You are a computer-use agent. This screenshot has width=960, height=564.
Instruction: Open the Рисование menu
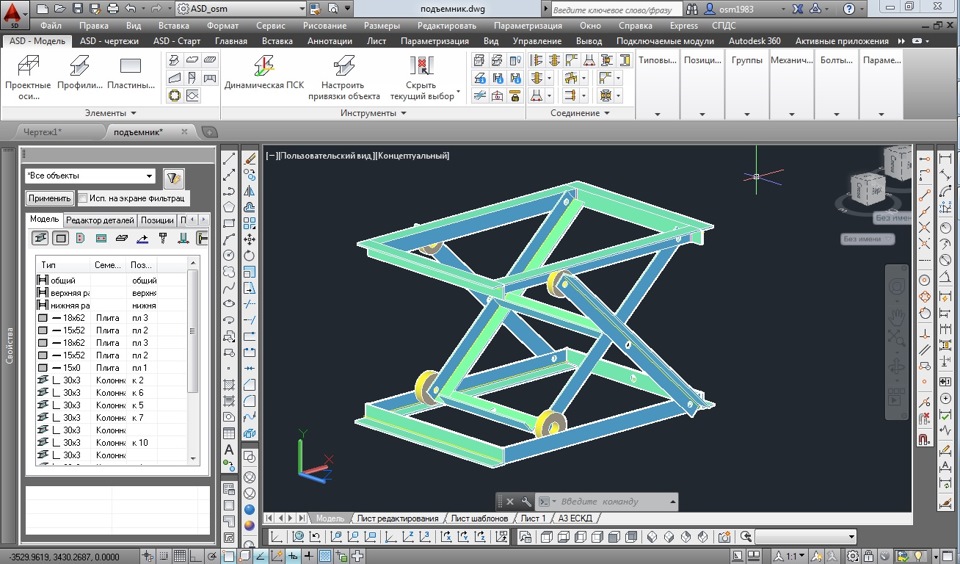point(325,24)
